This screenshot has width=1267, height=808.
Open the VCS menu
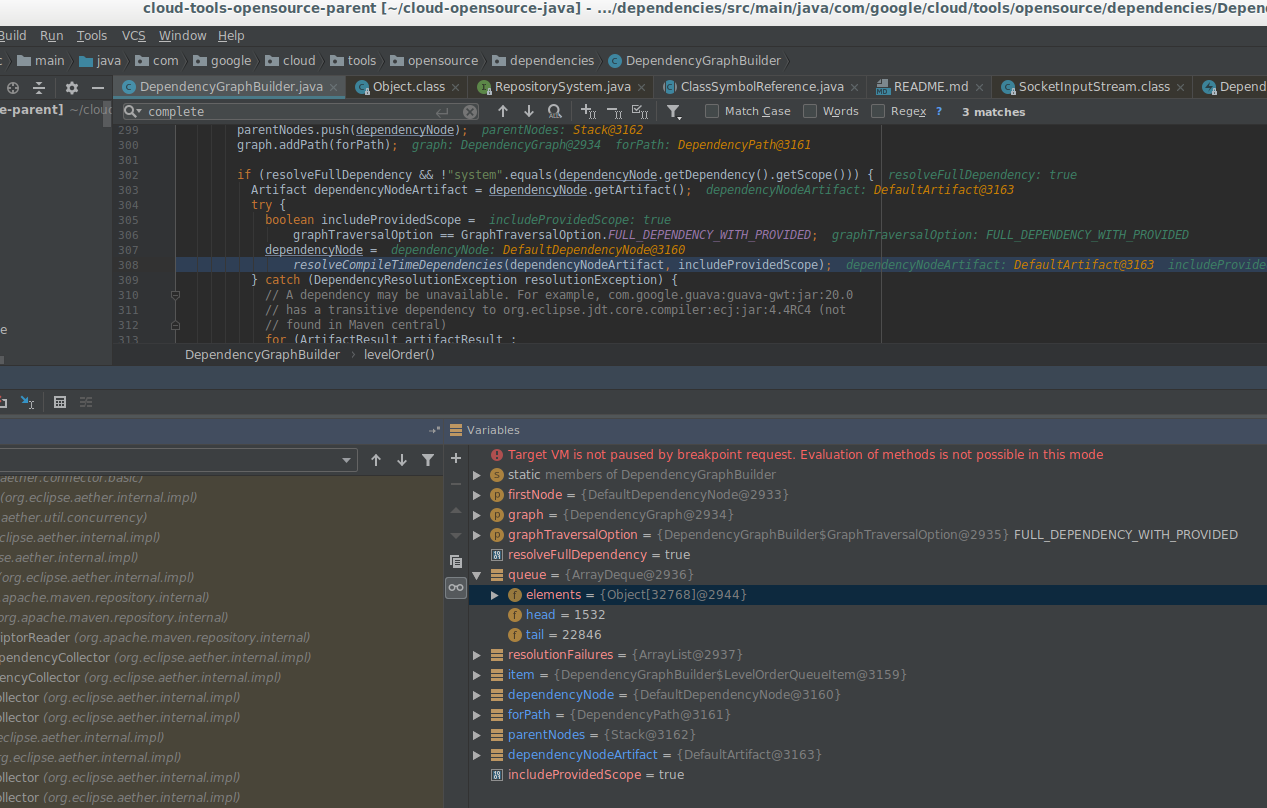[x=134, y=35]
